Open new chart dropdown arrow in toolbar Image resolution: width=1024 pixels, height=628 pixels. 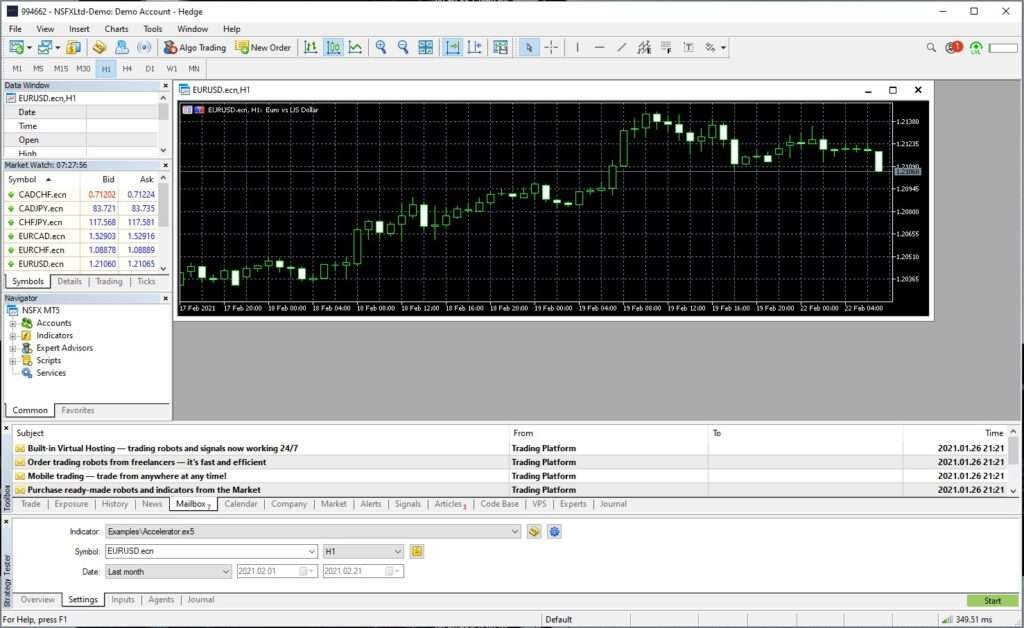point(29,48)
